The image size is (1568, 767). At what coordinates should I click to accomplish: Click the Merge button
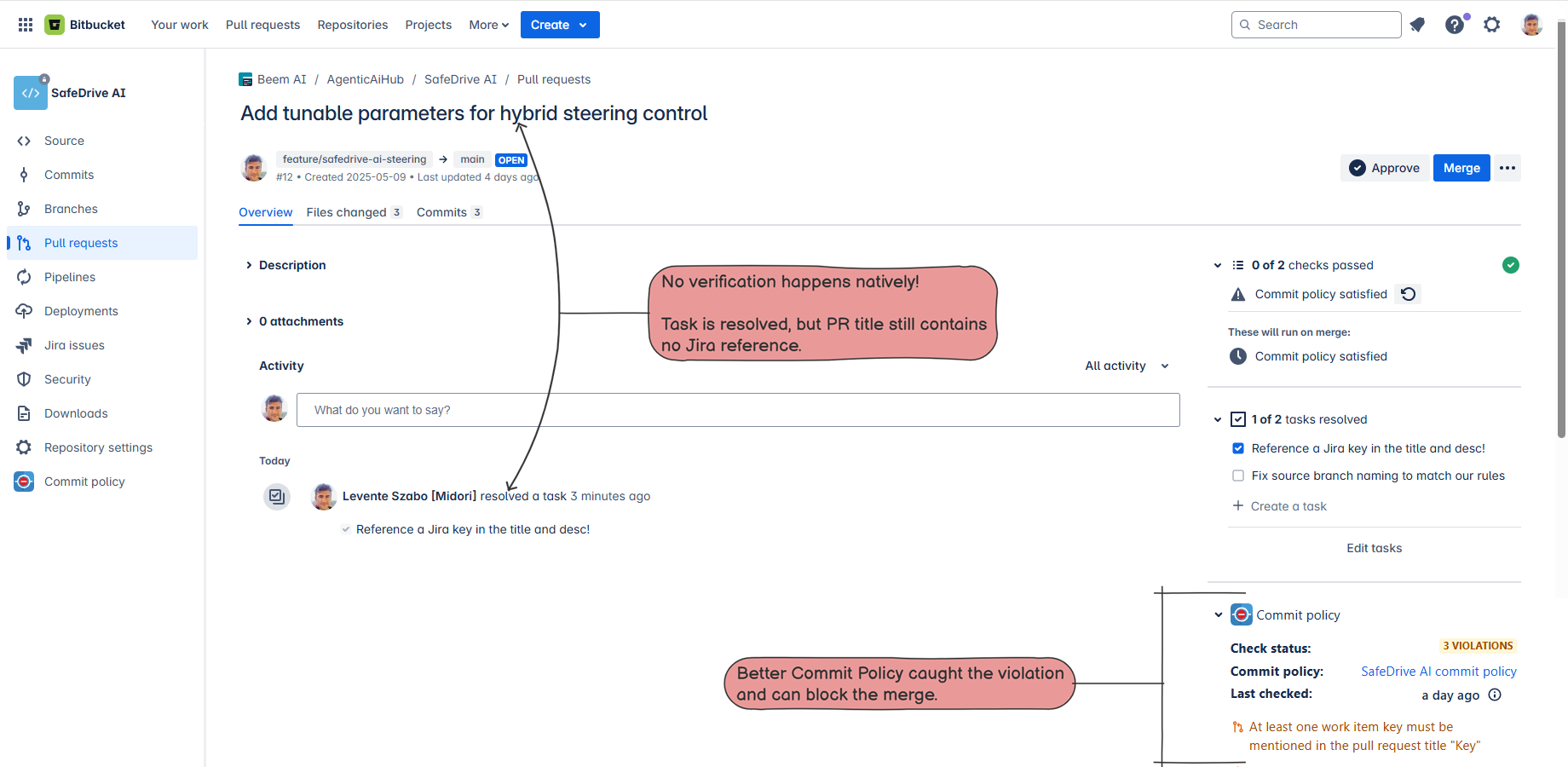click(1461, 168)
